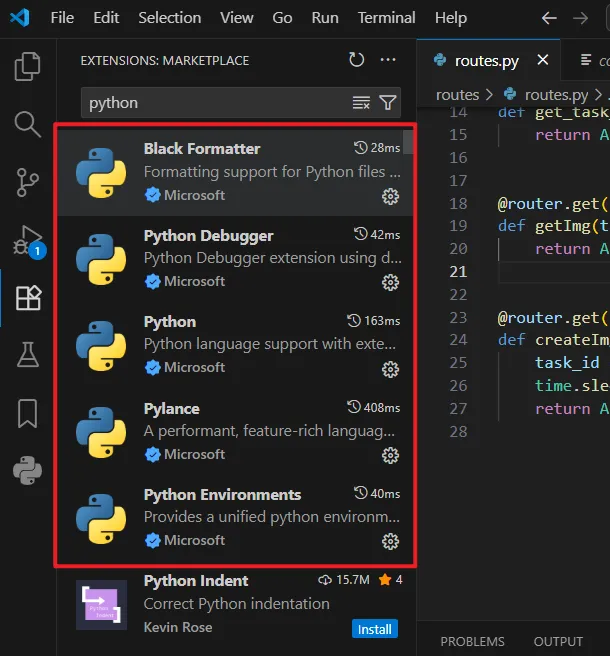Close the routes.py tab
The height and width of the screenshot is (656, 610).
click(543, 60)
